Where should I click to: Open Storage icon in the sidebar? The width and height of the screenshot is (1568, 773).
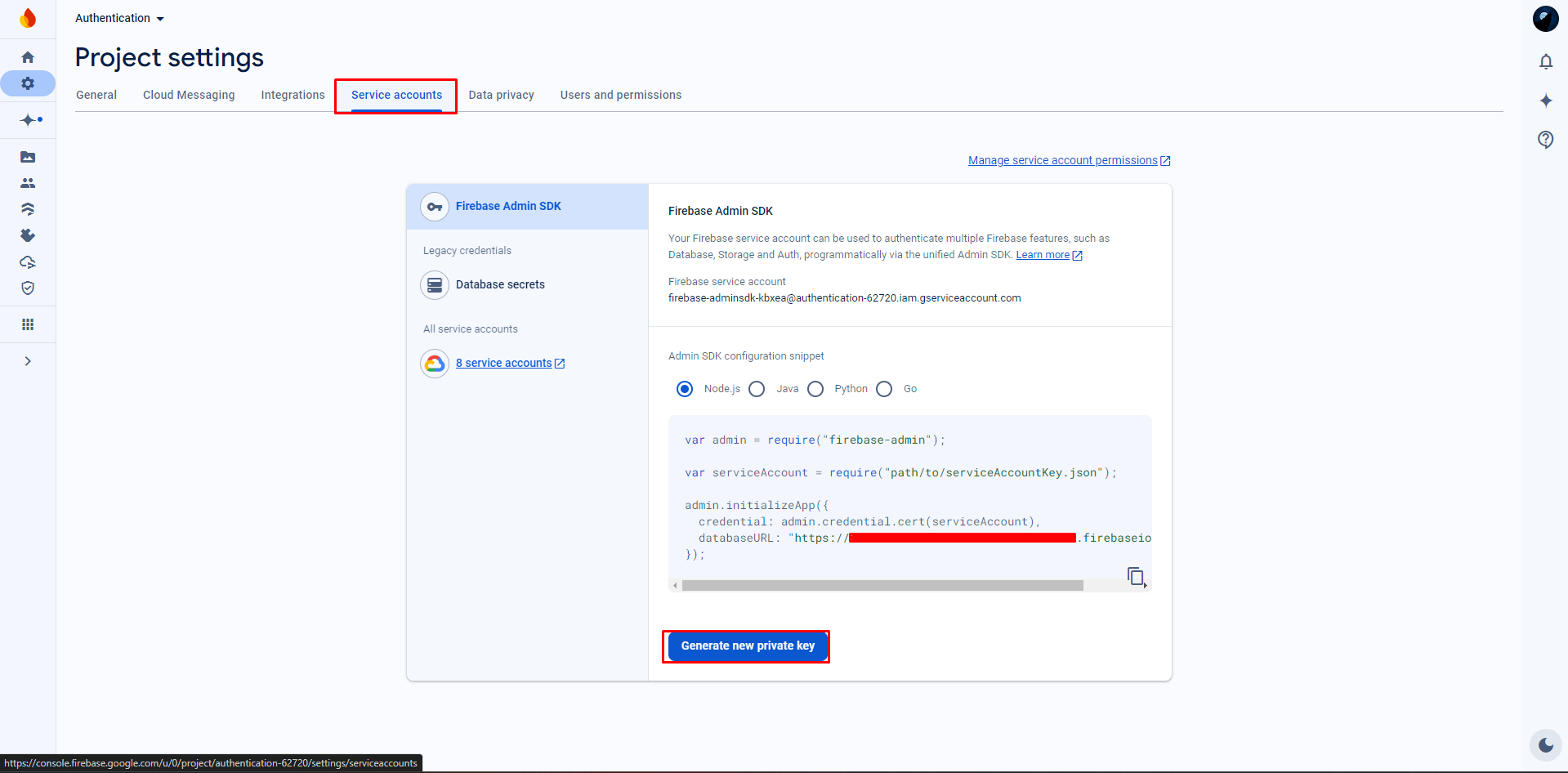click(28, 157)
